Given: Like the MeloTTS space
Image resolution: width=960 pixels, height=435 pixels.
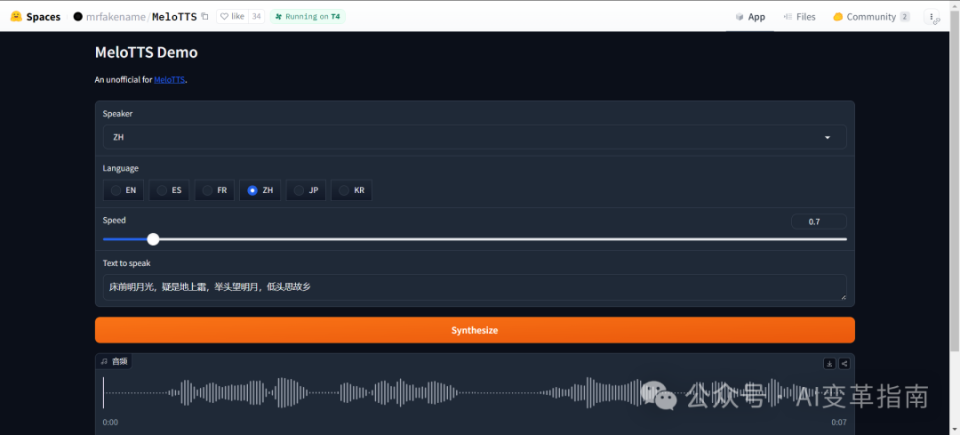Looking at the screenshot, I should (232, 17).
